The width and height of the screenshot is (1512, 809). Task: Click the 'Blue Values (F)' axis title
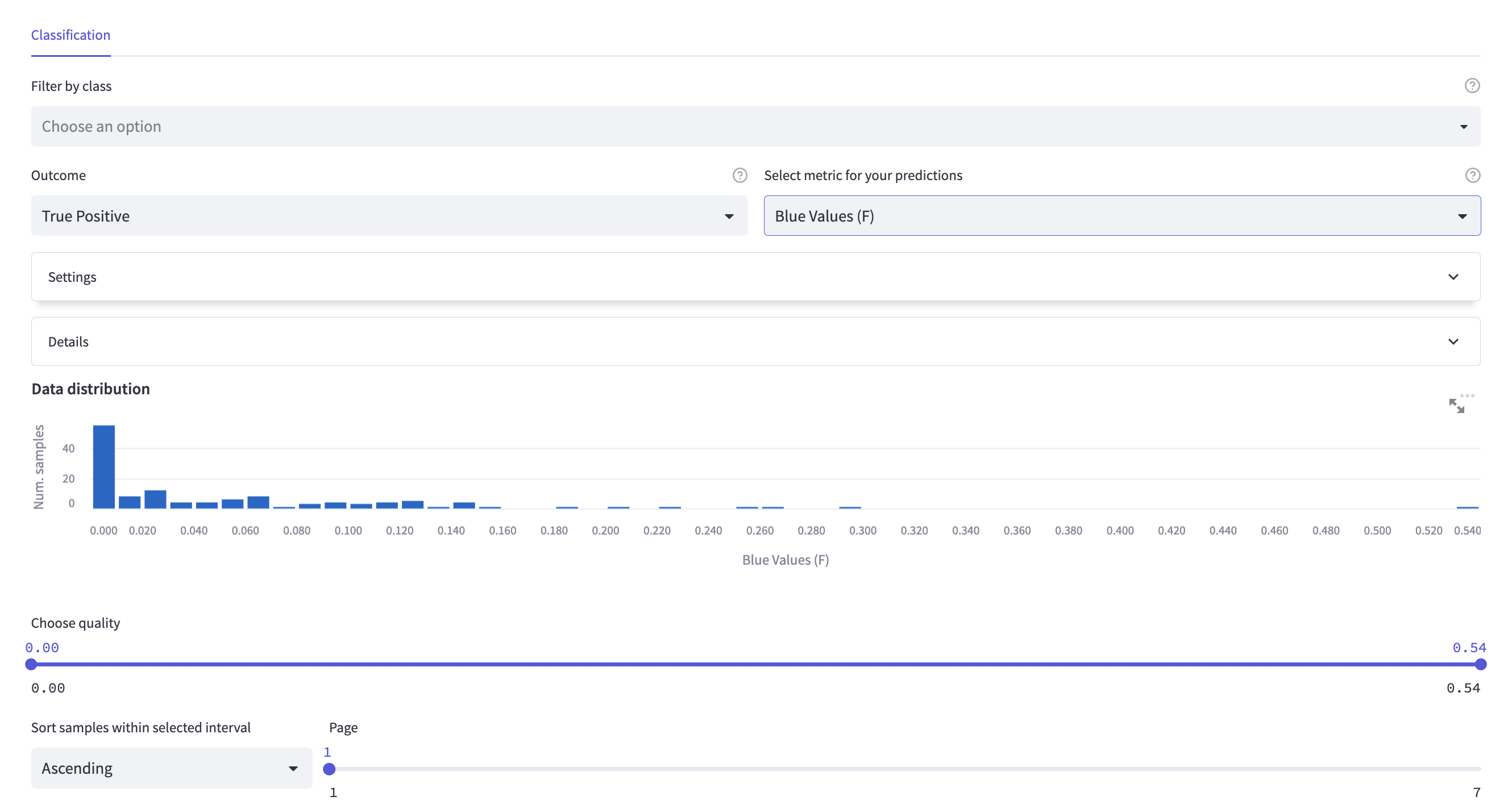pyautogui.click(x=786, y=560)
